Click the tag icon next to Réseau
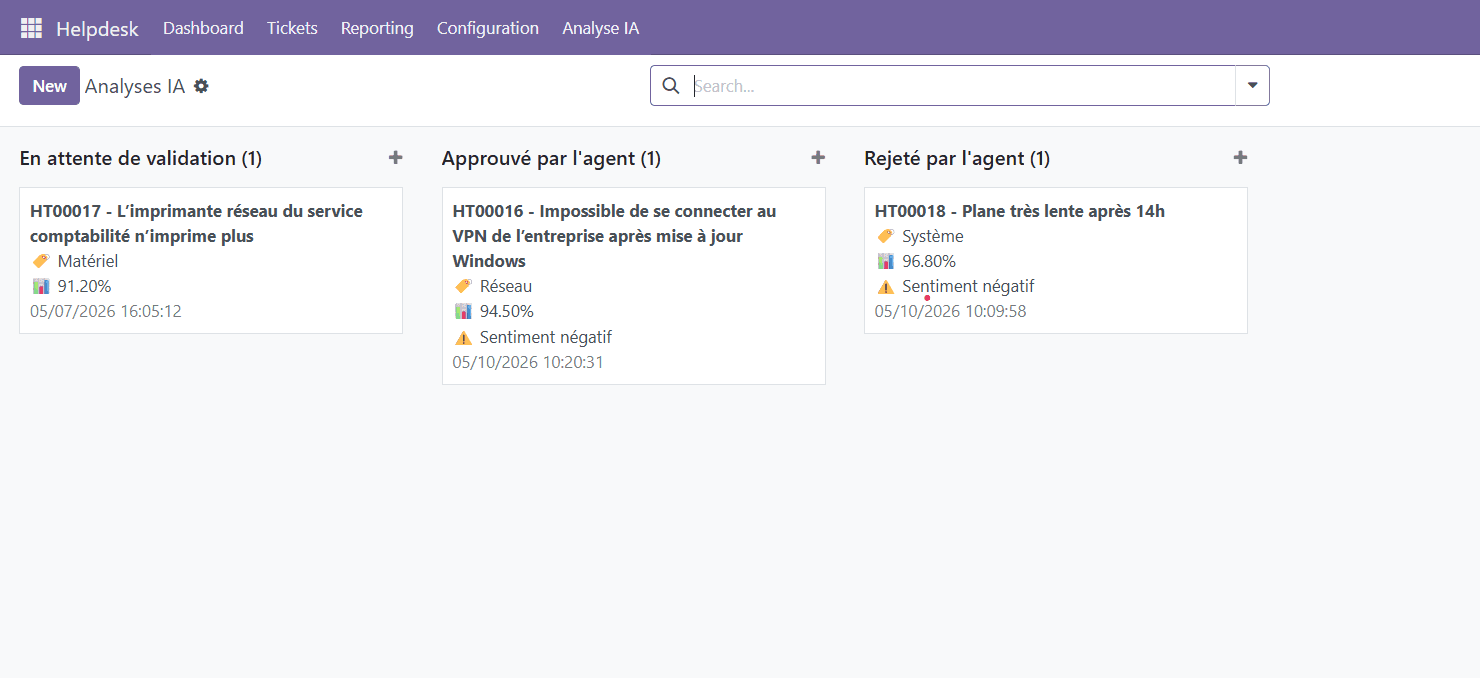 click(x=463, y=286)
